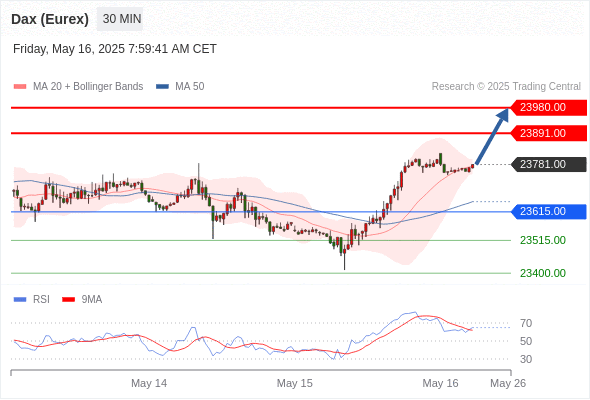
Task: Select the 23891.00 resistance price label
Action: click(x=549, y=133)
